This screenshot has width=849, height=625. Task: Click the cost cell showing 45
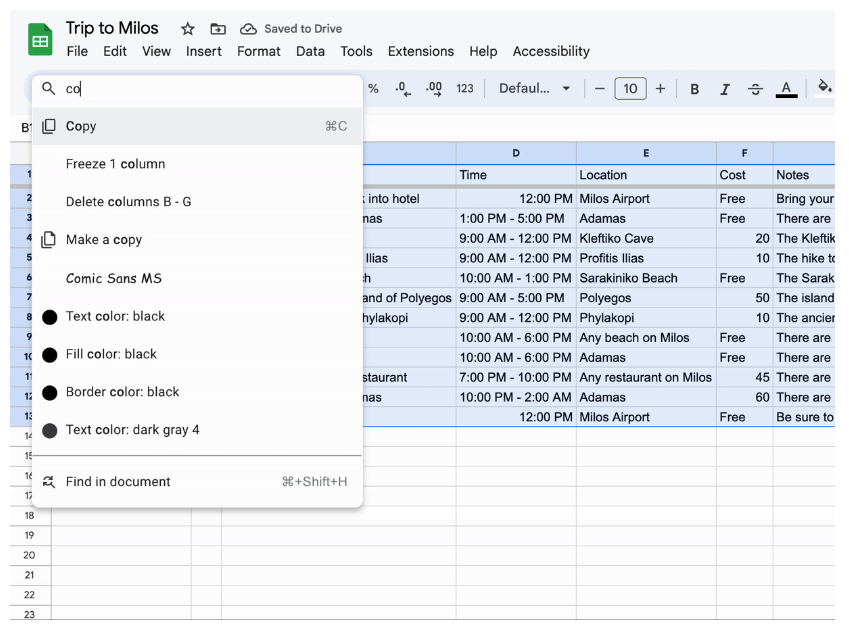(x=744, y=377)
